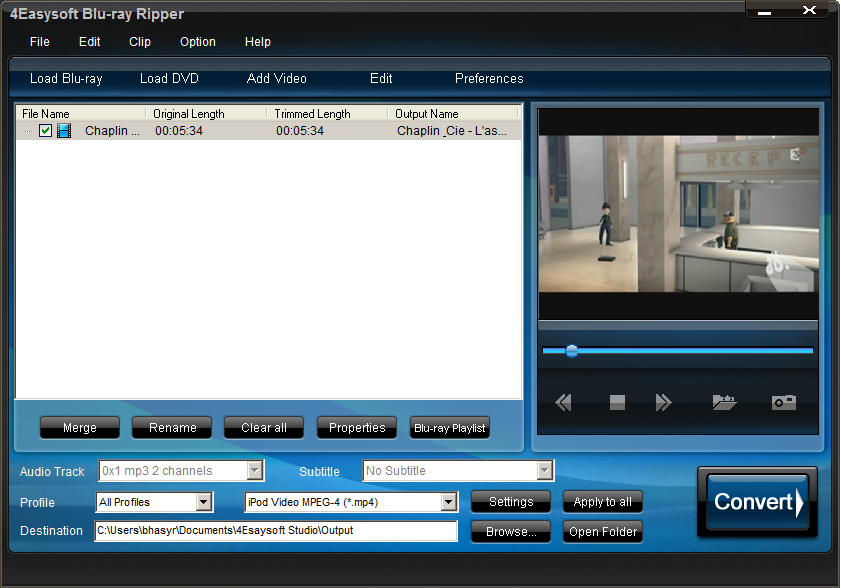The height and width of the screenshot is (588, 841).
Task: Expand the Audio Track dropdown
Action: 255,471
